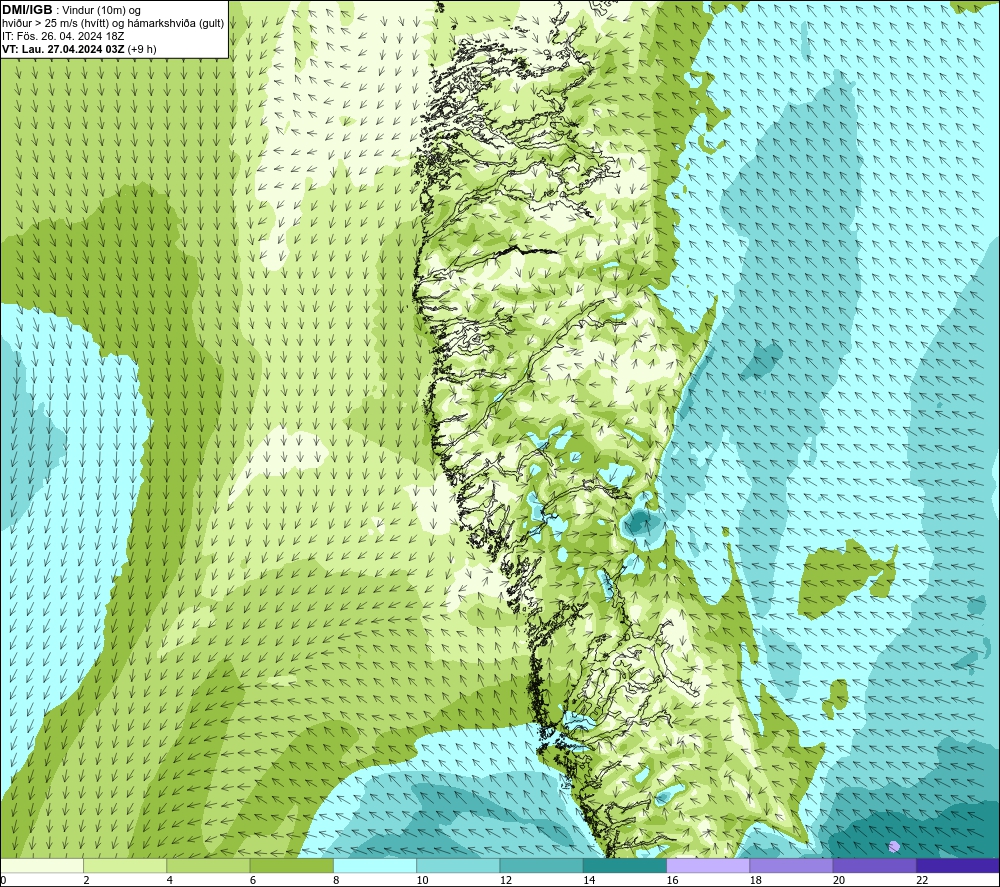Click the 'hviður > 25 m/s' legend description line
Viewport: 1000px width, 887px height.
click(x=113, y=24)
